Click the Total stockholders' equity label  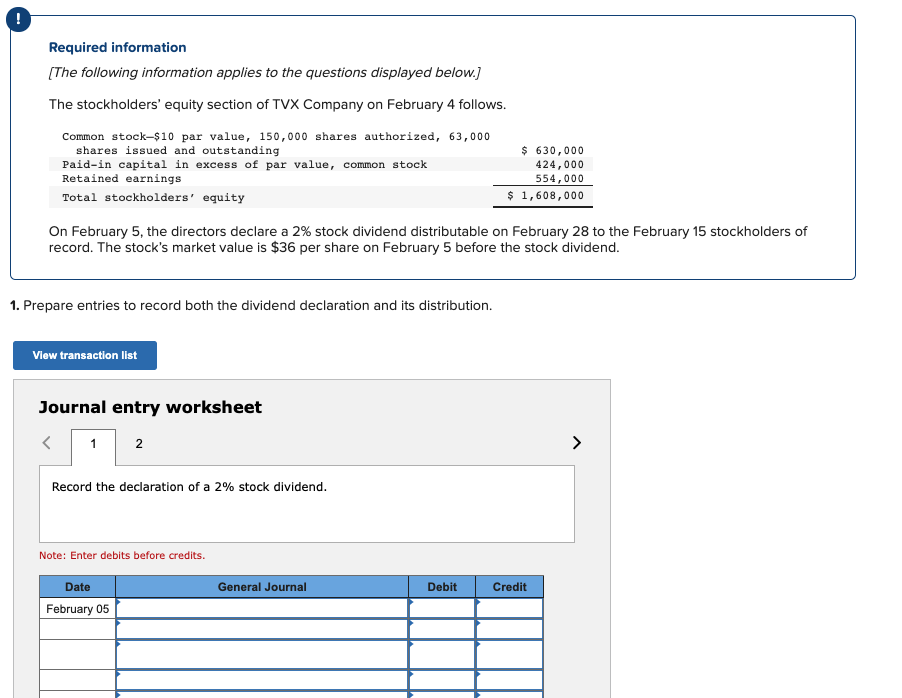tap(154, 197)
